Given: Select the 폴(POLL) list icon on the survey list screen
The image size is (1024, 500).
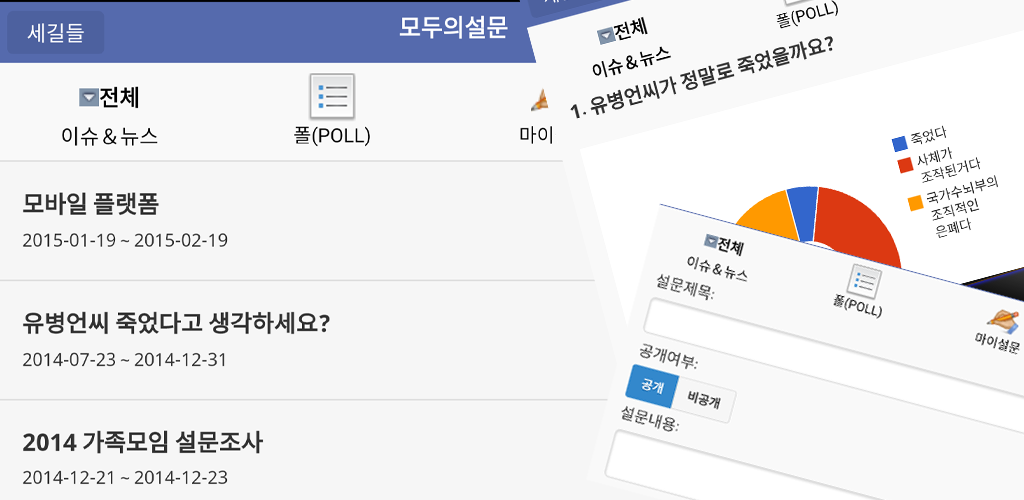Looking at the screenshot, I should tap(332, 97).
